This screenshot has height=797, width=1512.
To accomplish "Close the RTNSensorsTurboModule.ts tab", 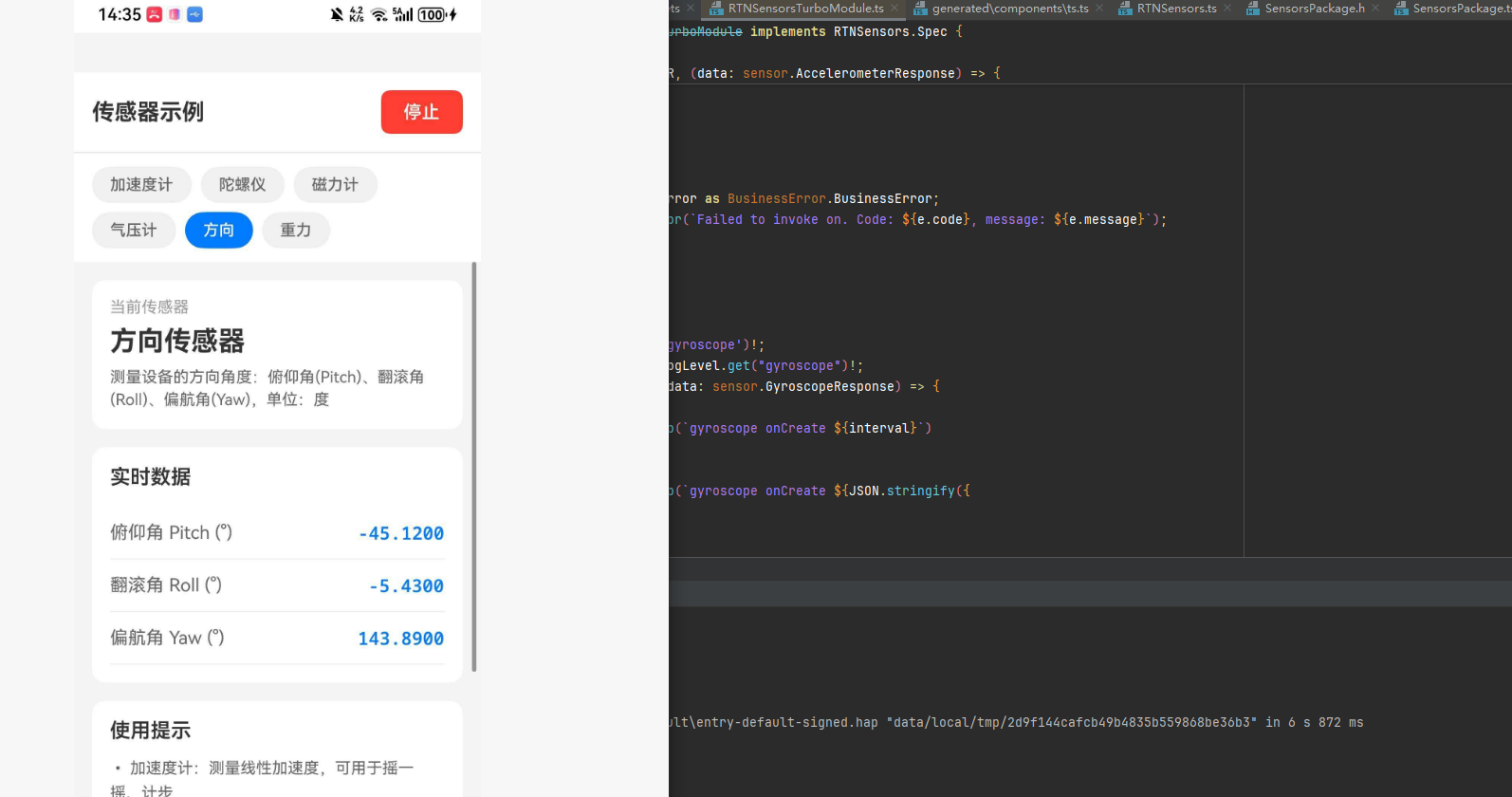I will [894, 9].
